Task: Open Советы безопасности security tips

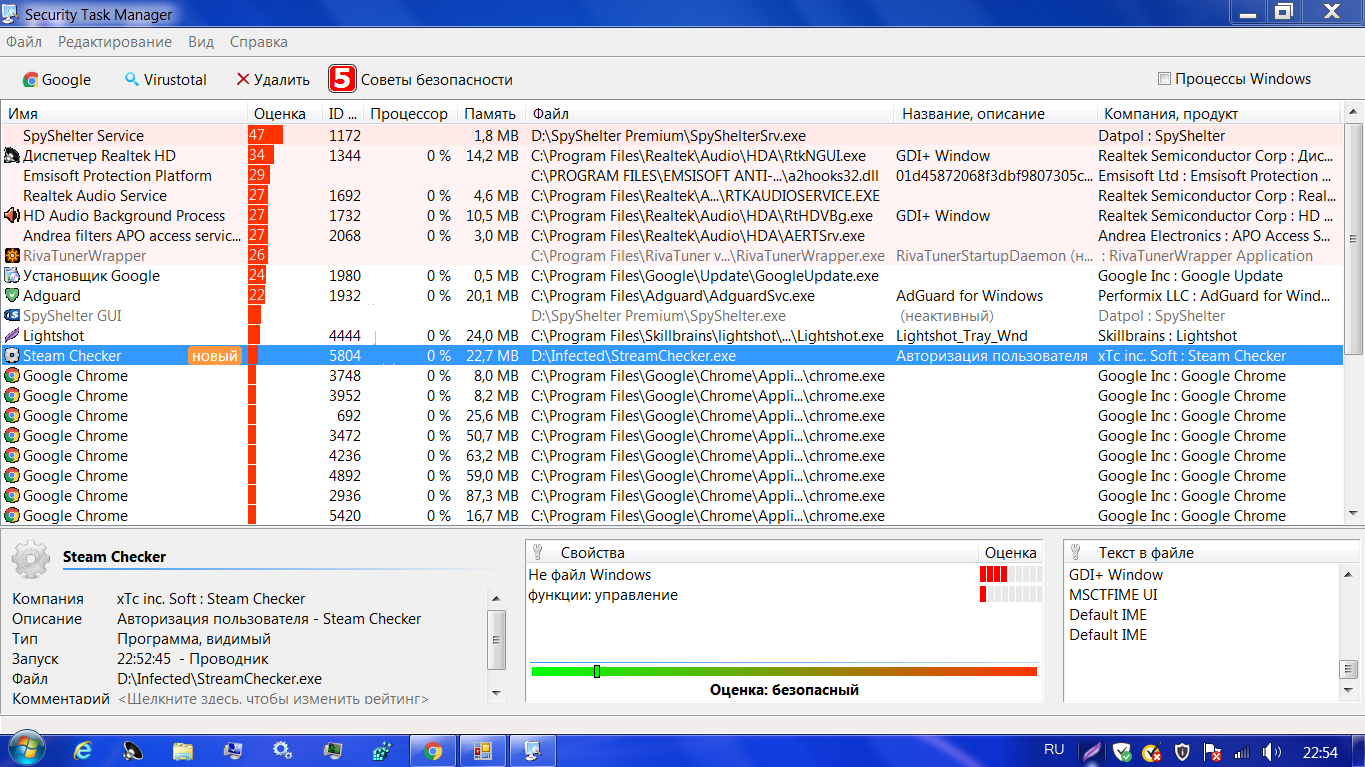Action: 421,80
